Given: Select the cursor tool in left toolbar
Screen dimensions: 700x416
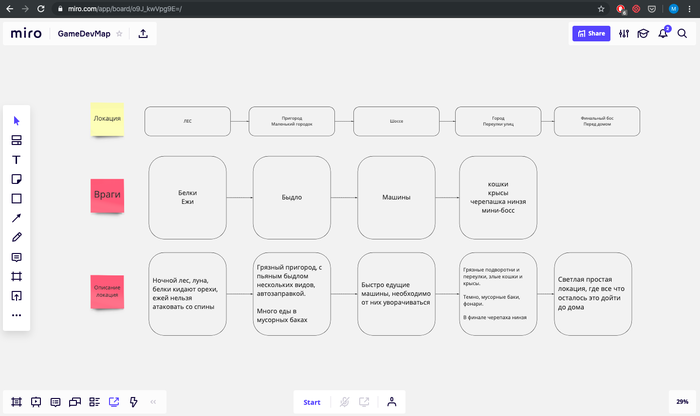Looking at the screenshot, I should 17,121.
